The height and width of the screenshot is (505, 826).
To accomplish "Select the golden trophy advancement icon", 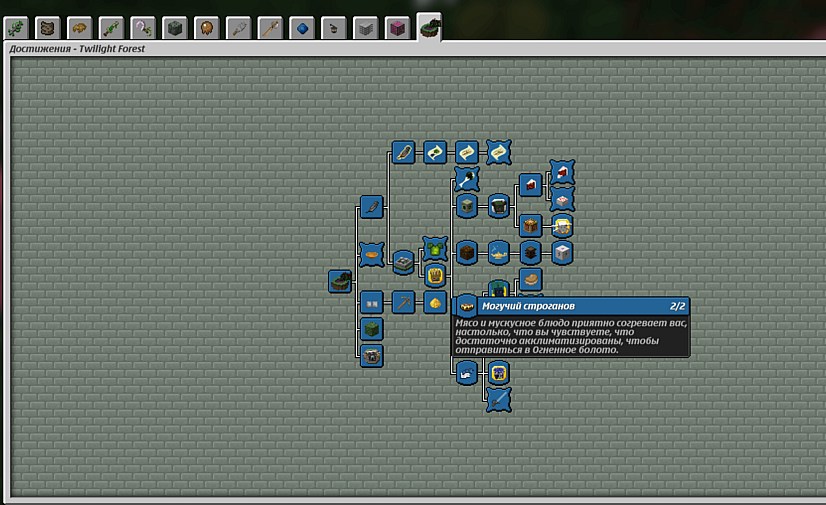I will point(435,275).
